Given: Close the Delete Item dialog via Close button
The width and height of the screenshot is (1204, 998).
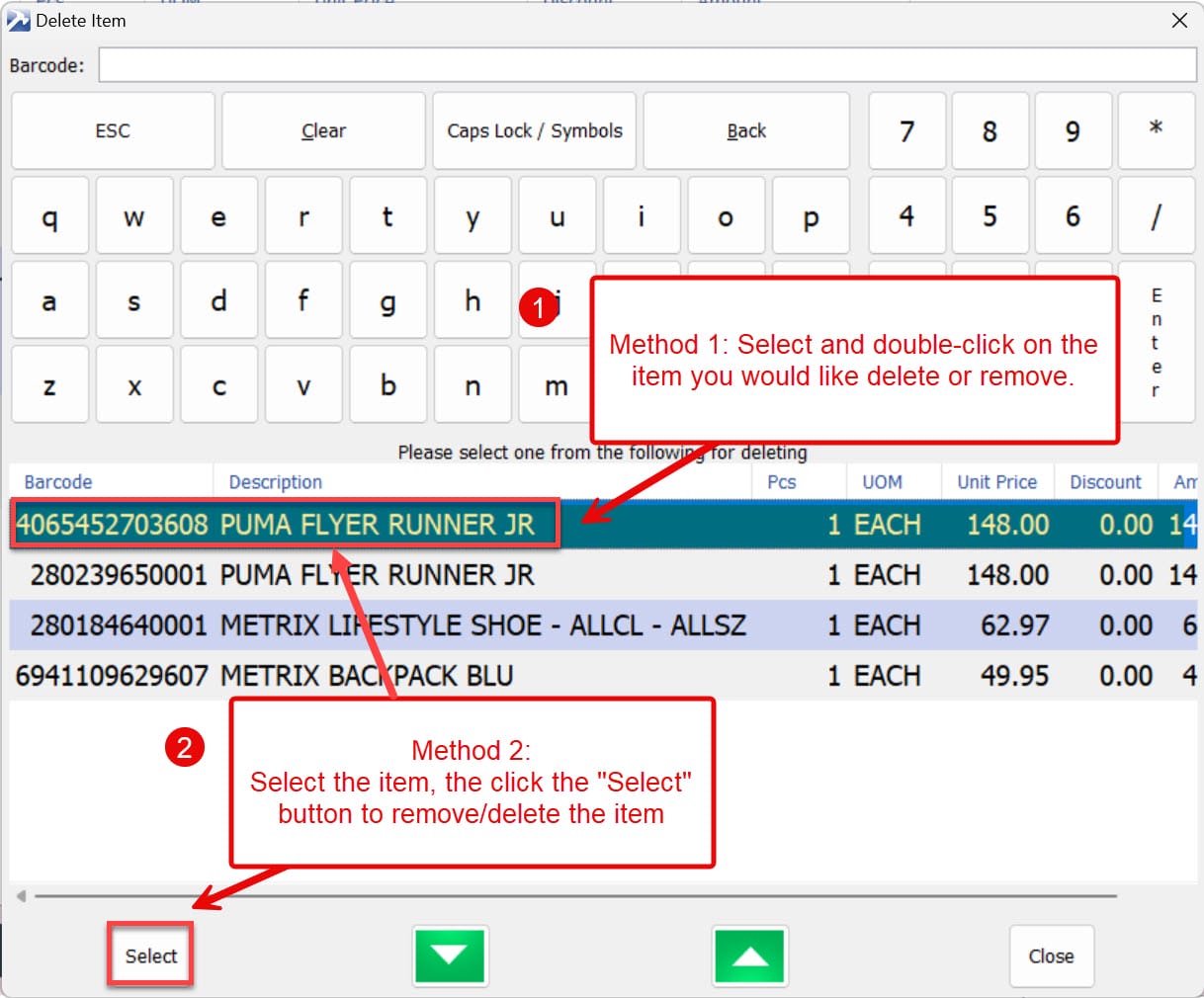Looking at the screenshot, I should pos(1051,956).
